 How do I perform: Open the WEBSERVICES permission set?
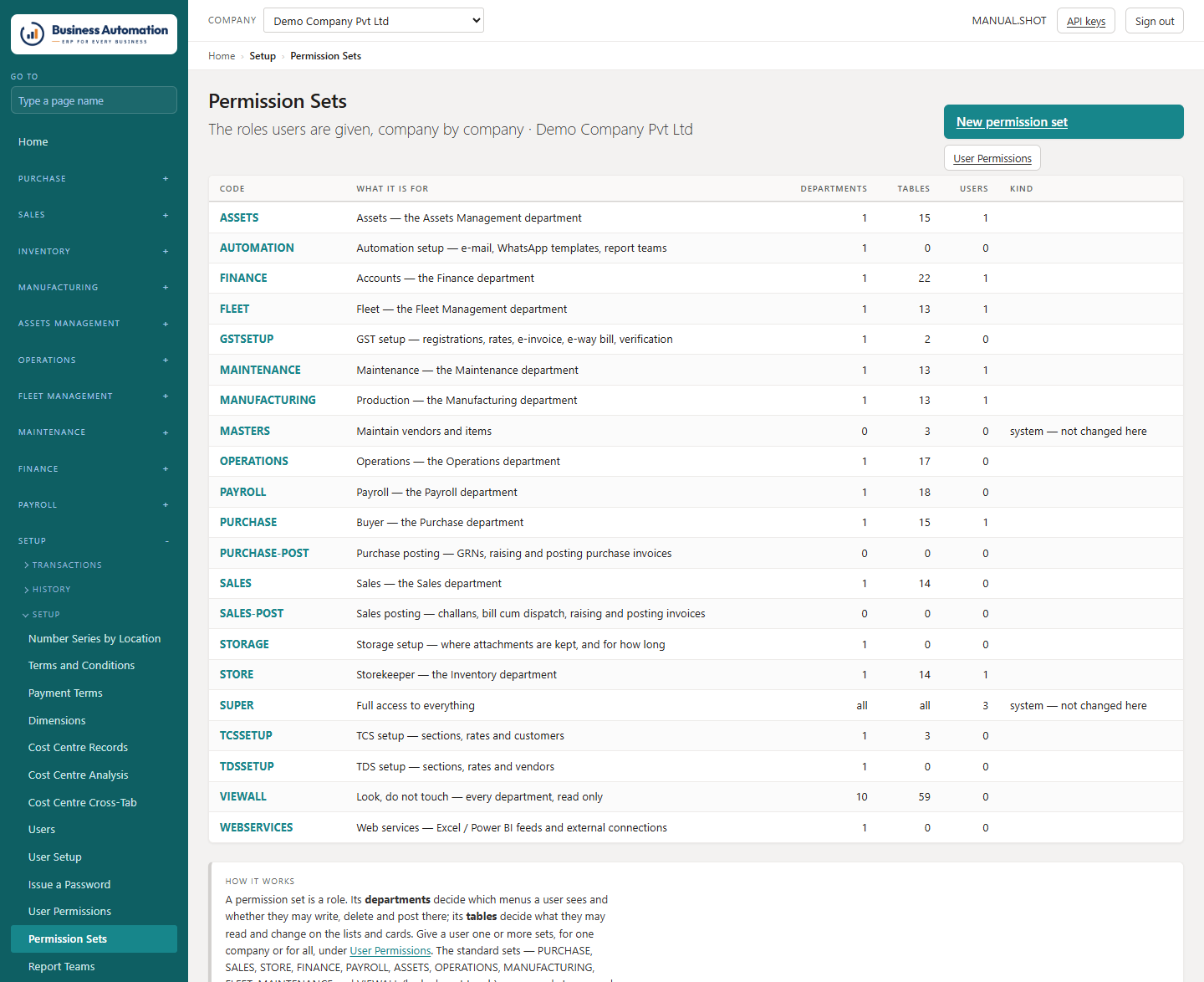point(257,828)
